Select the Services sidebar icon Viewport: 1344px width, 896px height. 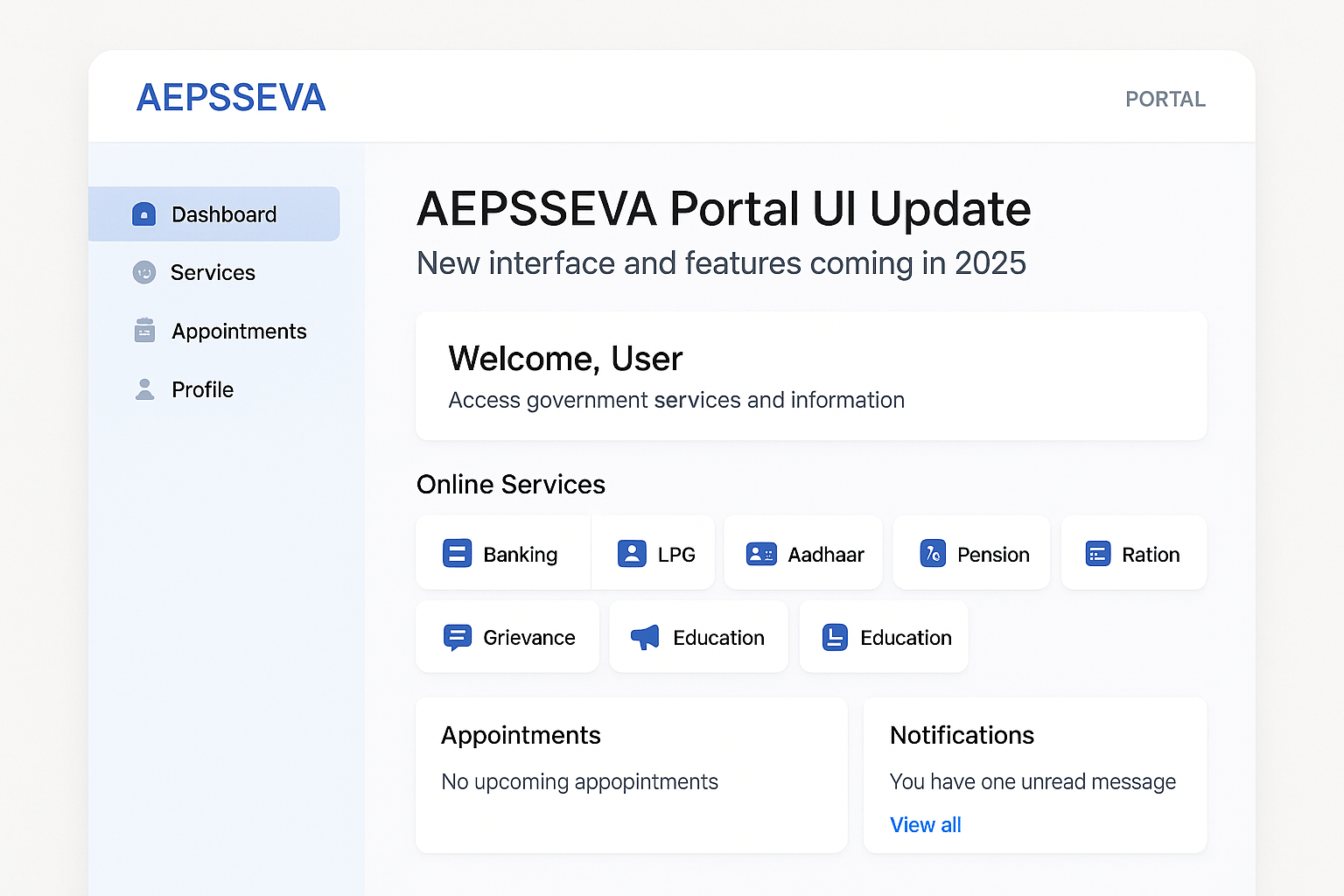point(143,272)
